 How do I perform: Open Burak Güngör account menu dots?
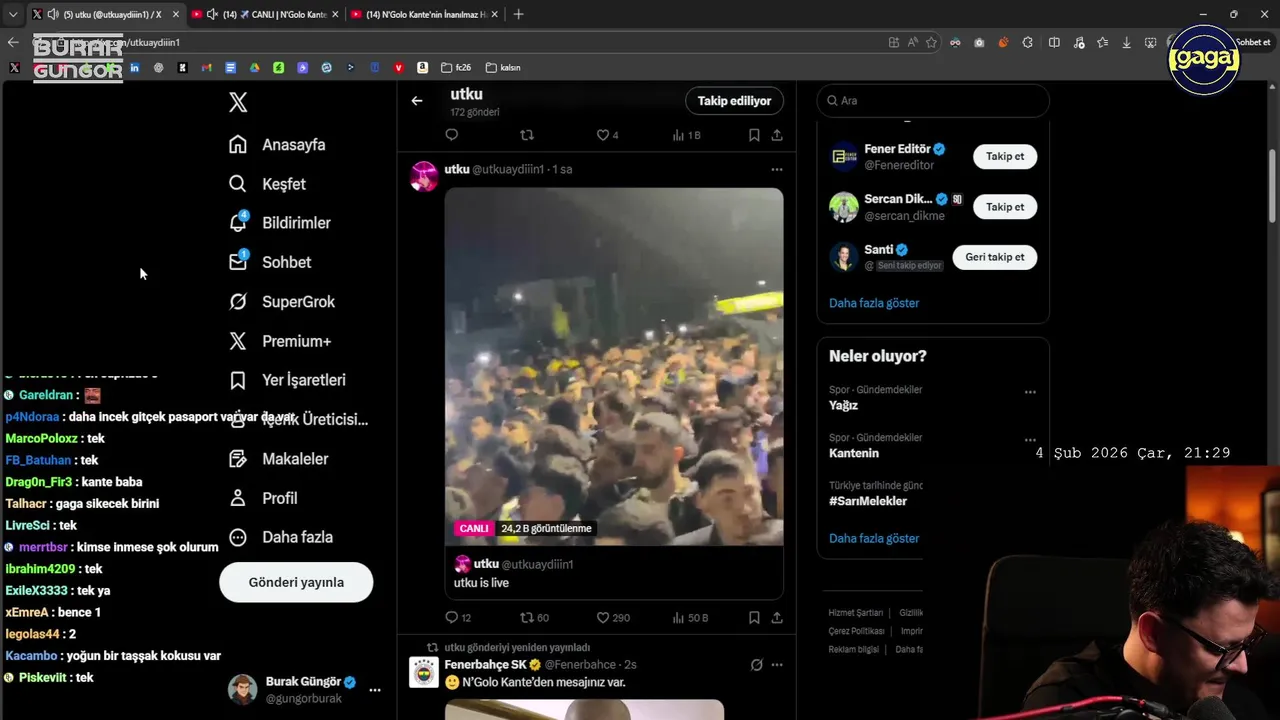(375, 690)
